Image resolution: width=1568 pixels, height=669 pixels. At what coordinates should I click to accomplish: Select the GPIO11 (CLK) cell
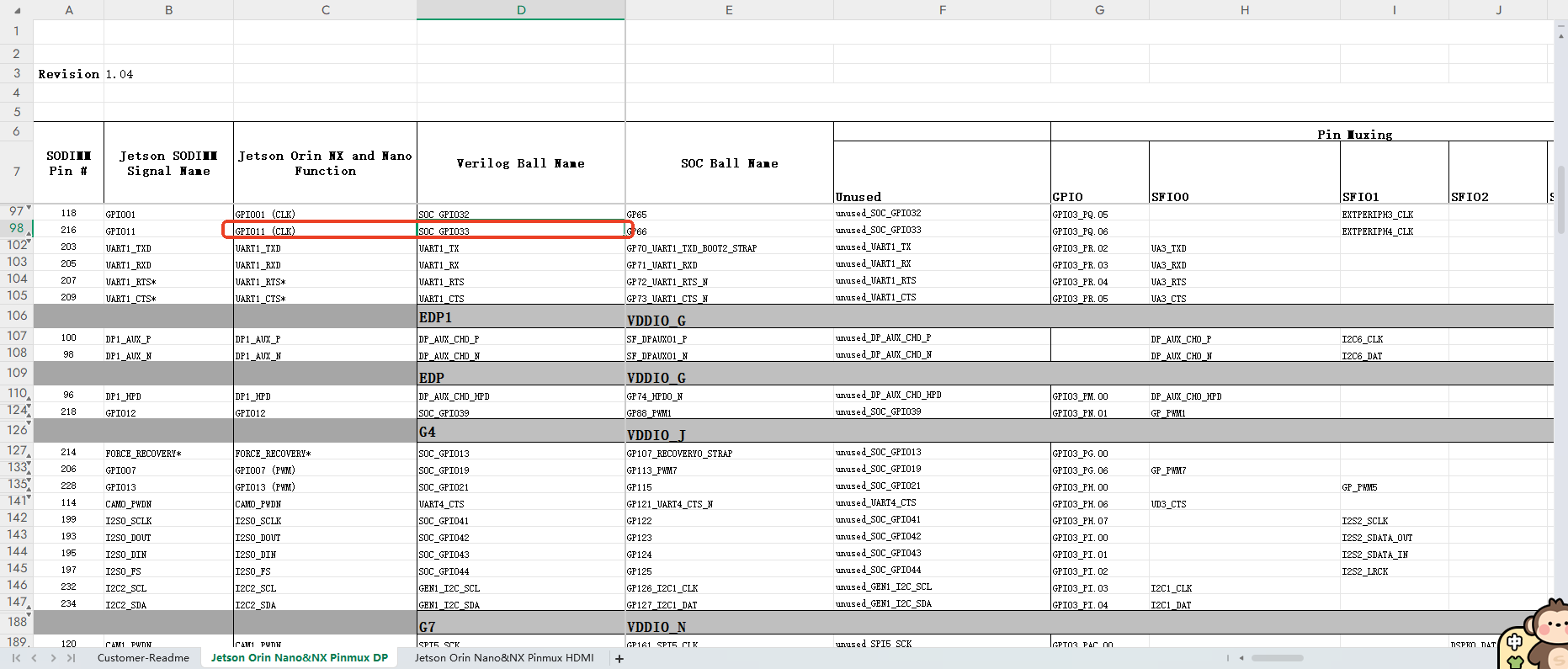(x=326, y=231)
